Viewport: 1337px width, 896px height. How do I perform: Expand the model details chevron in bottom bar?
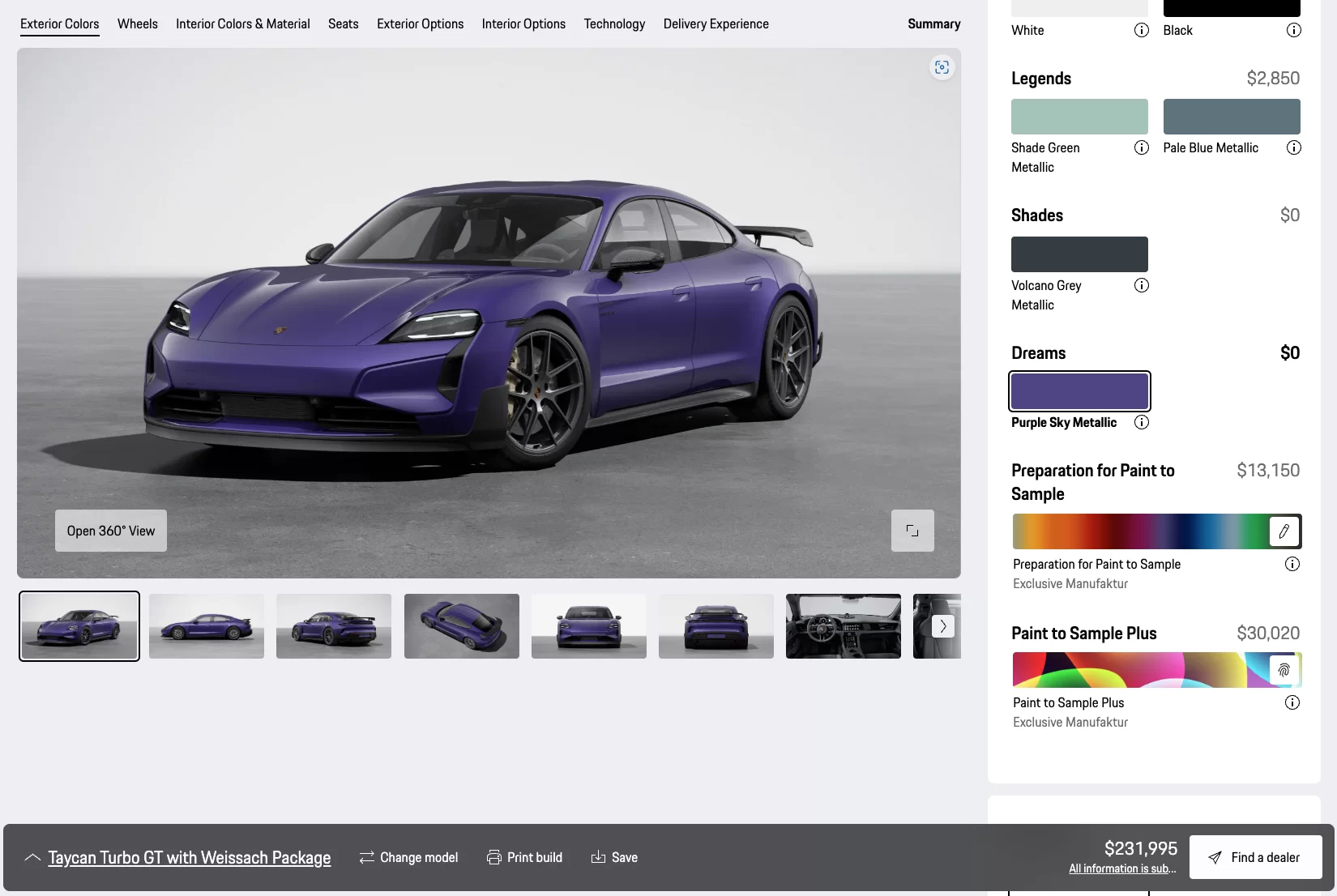pos(32,857)
